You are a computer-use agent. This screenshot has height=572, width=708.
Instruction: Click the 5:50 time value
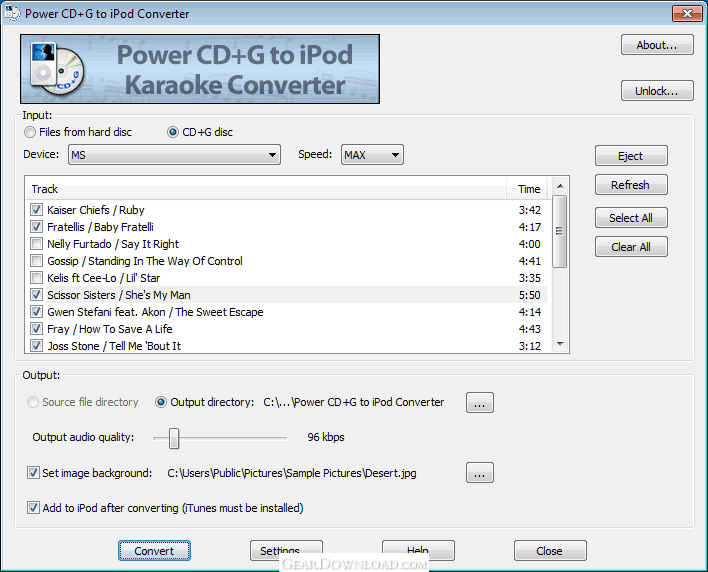(530, 295)
